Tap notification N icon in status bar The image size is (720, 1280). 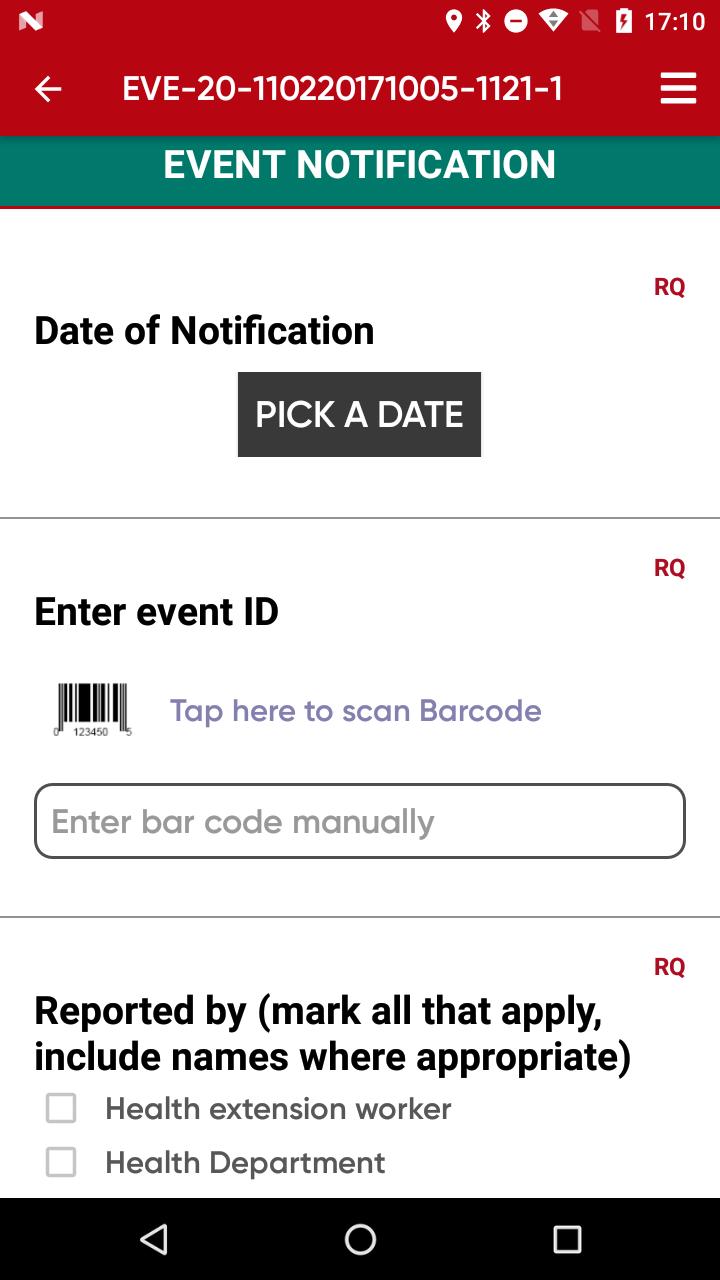point(31,21)
